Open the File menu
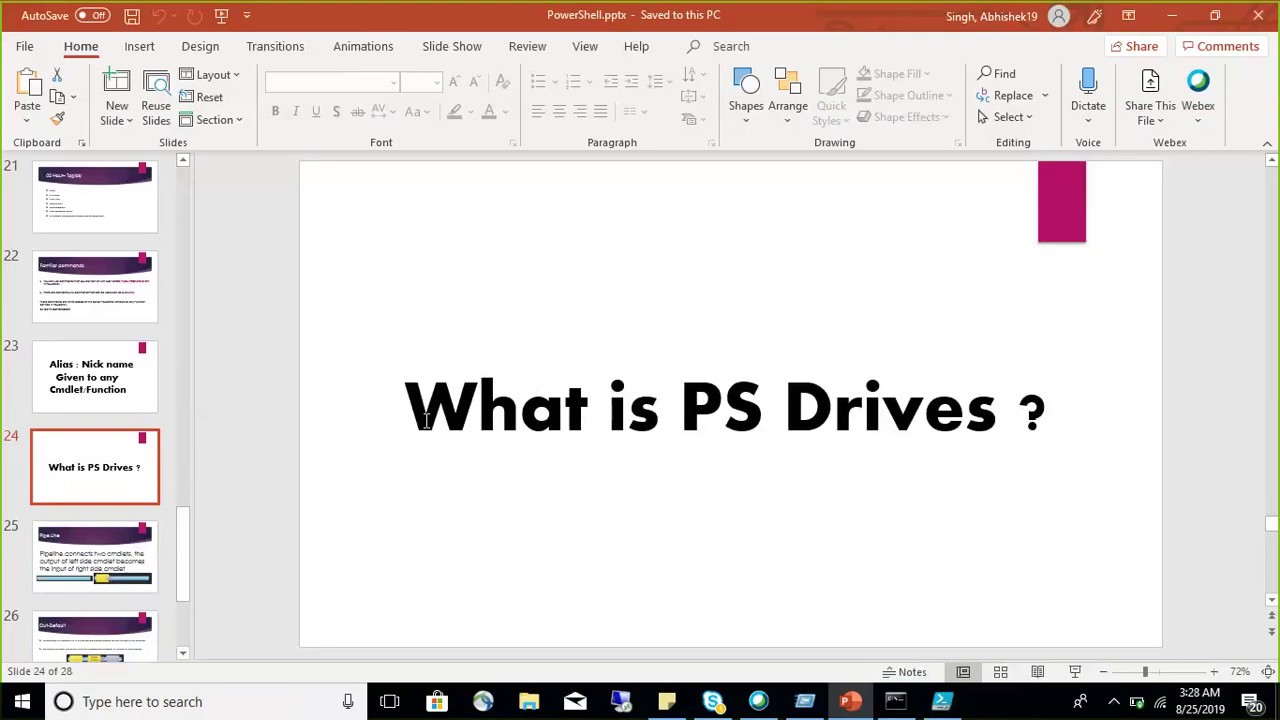The width and height of the screenshot is (1280, 720). pos(24,46)
